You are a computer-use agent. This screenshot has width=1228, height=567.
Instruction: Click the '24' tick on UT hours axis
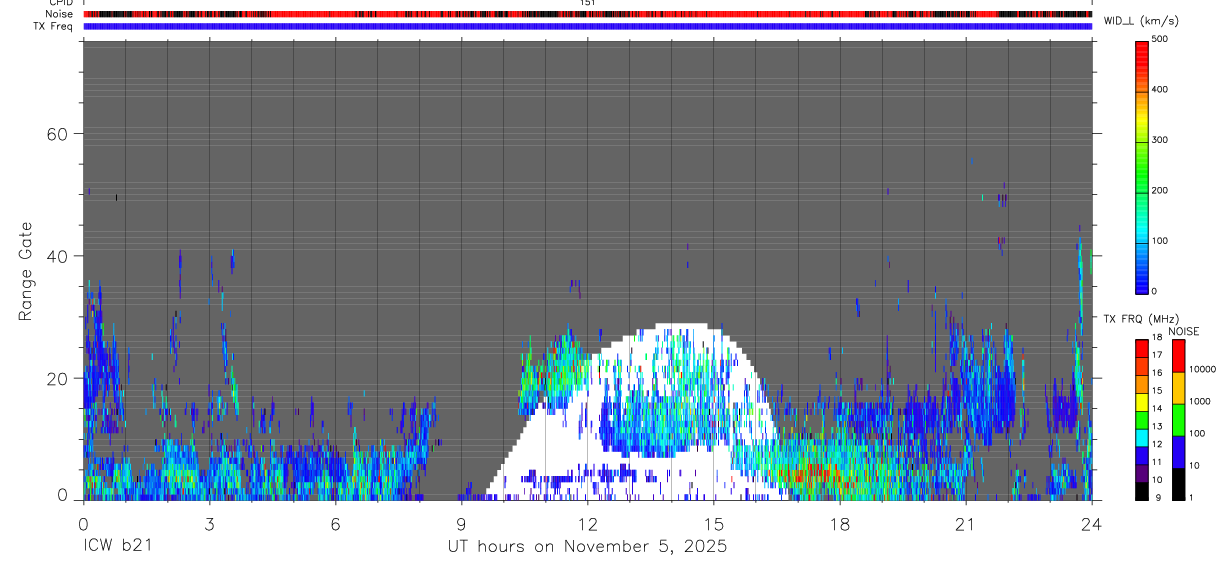(1092, 523)
